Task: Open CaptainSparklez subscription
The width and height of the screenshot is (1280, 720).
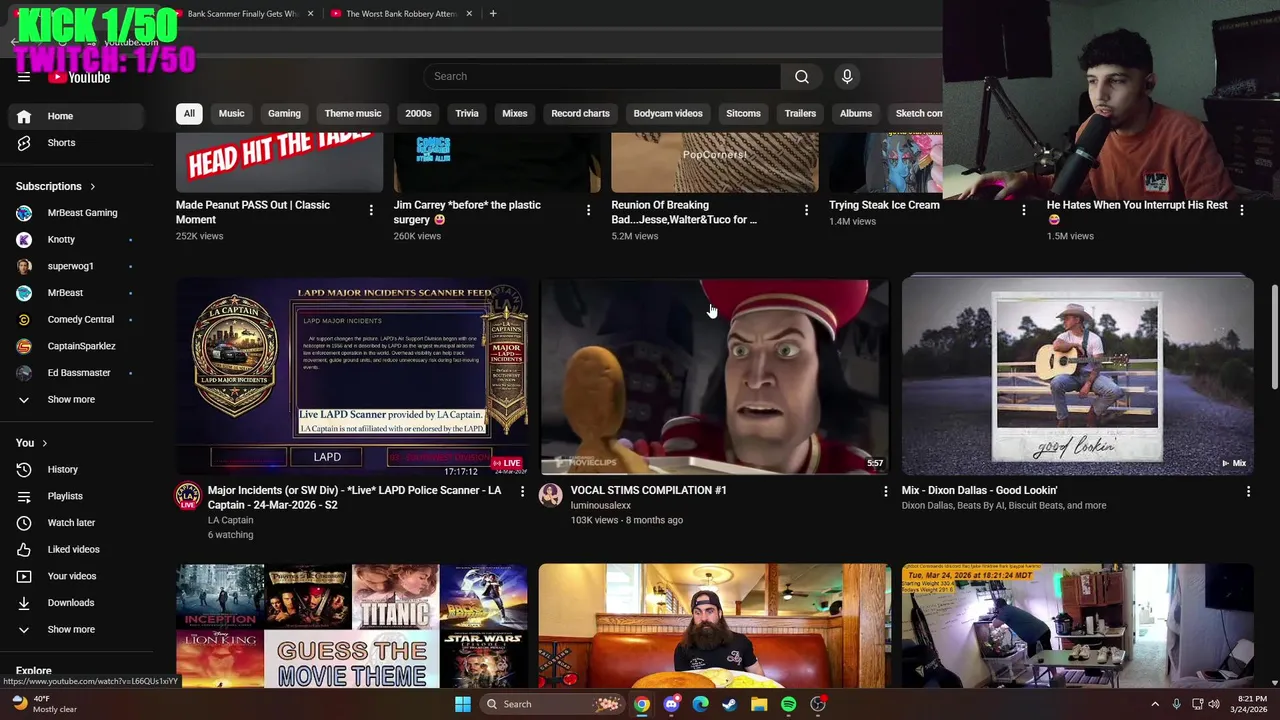Action: 76,346
